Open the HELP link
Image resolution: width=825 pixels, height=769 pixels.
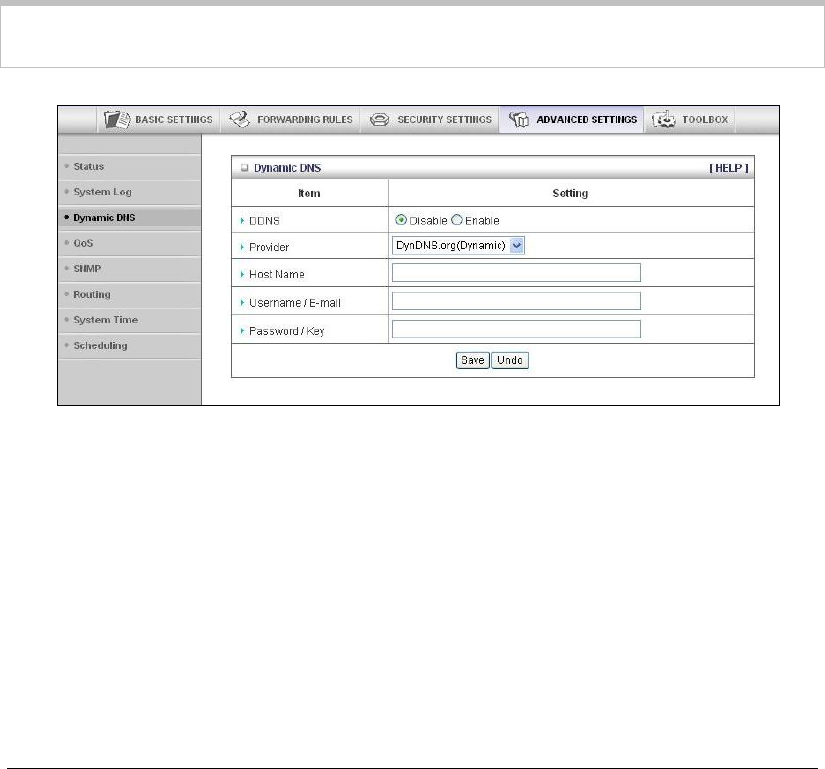729,168
